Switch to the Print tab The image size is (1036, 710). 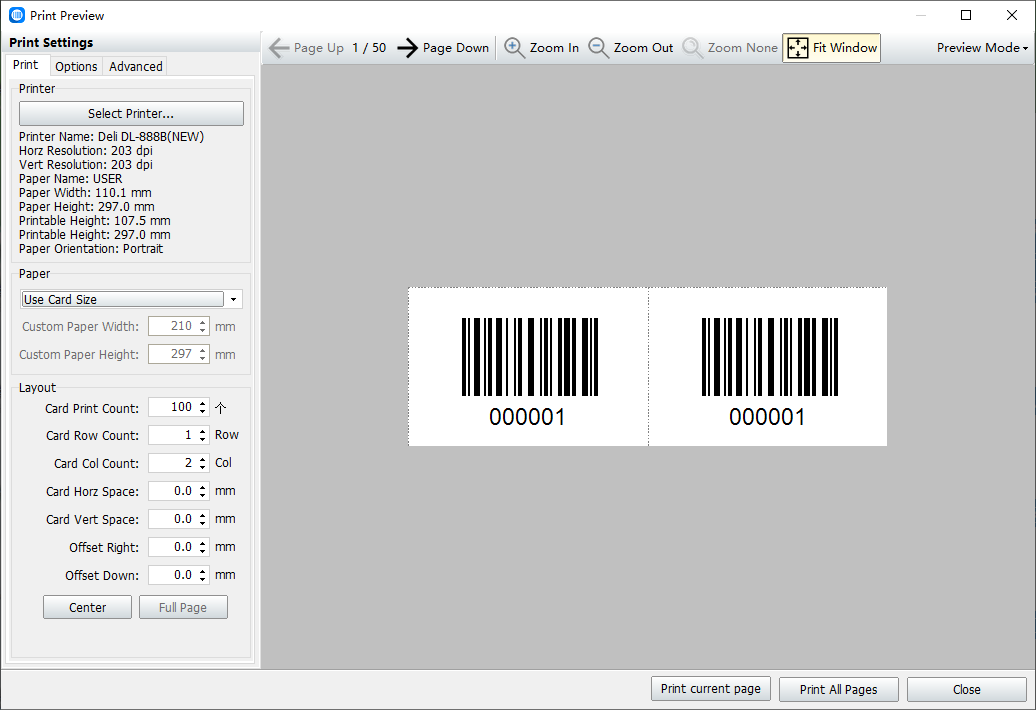click(x=26, y=65)
